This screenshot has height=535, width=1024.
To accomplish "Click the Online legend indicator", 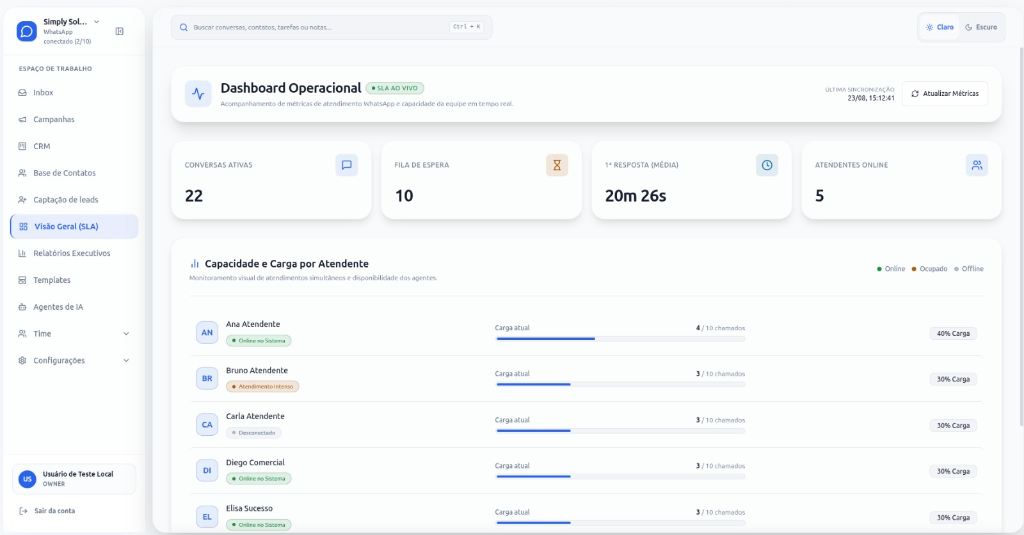I will pyautogui.click(x=891, y=268).
